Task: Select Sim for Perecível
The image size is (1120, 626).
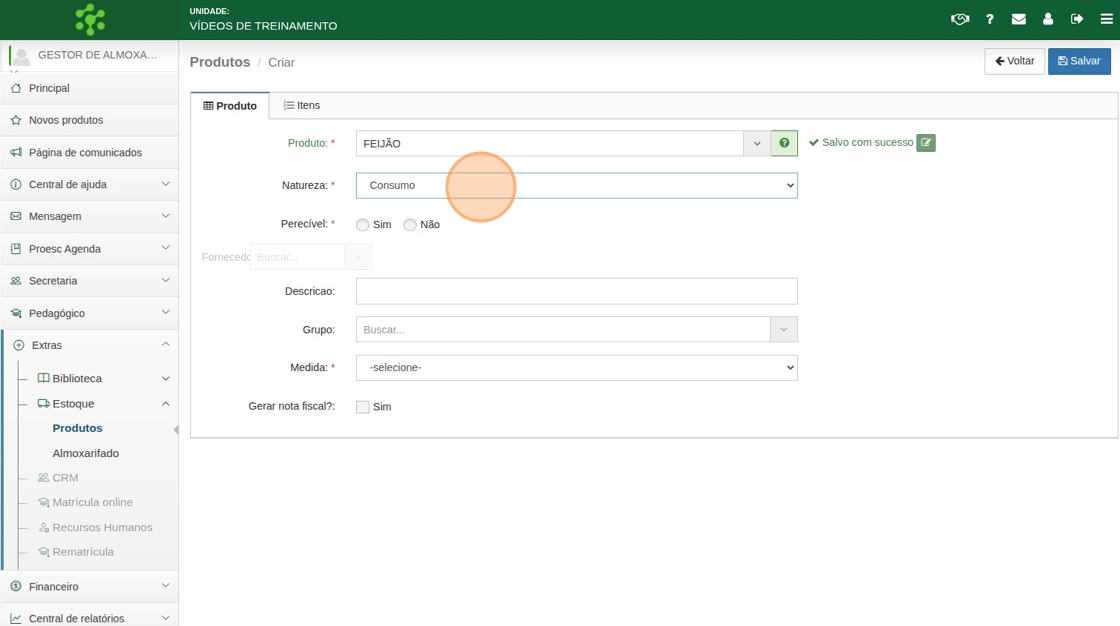Action: tap(363, 225)
